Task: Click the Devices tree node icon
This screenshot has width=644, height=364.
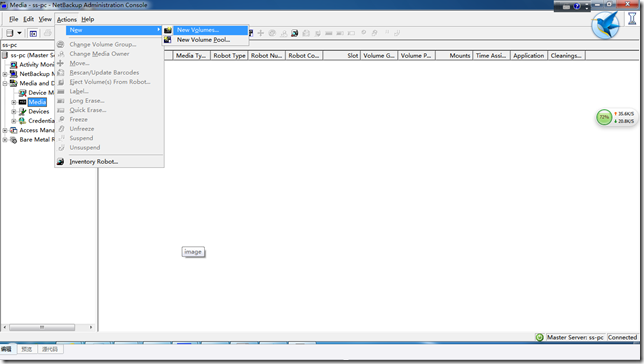Action: 23,111
